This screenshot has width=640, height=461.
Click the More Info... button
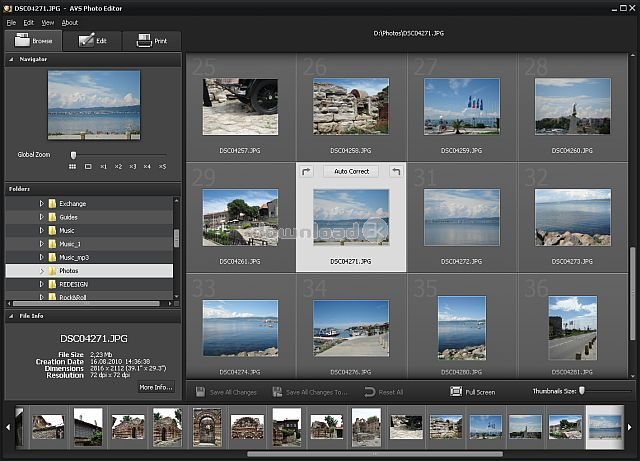tap(155, 386)
